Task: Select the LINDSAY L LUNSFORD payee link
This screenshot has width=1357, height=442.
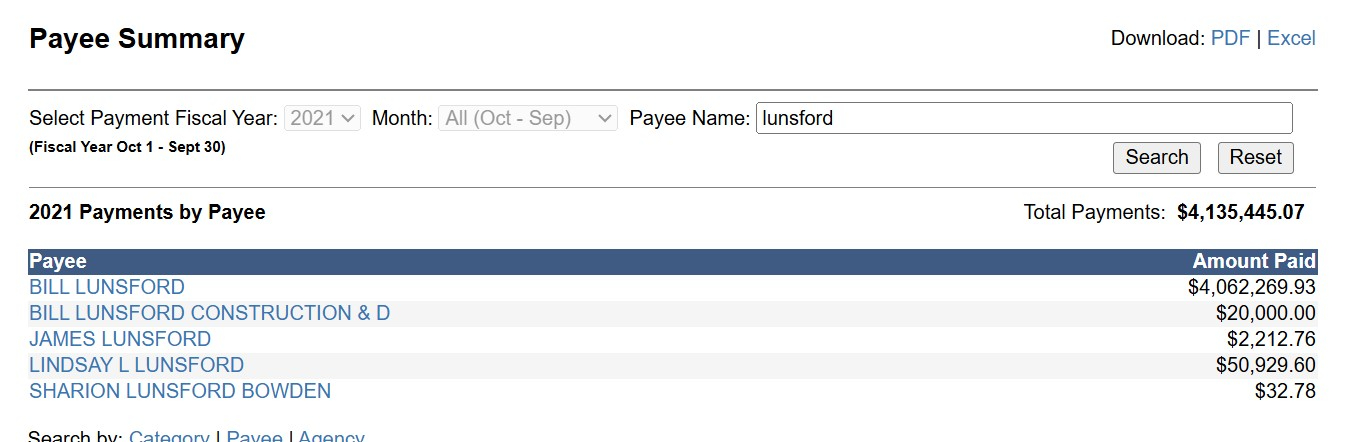Action: (136, 365)
